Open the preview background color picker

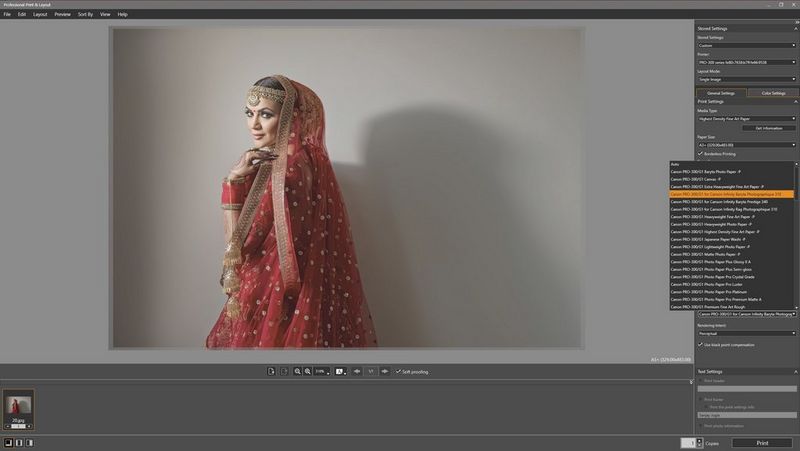340,371
